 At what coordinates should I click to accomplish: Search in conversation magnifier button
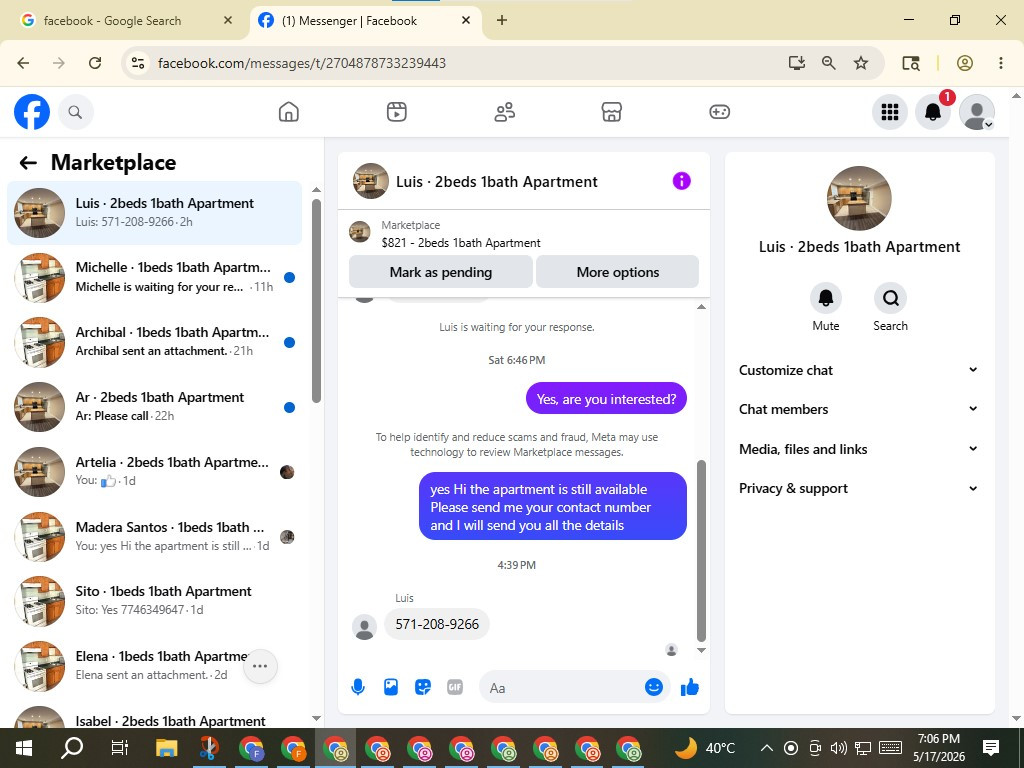pos(890,298)
